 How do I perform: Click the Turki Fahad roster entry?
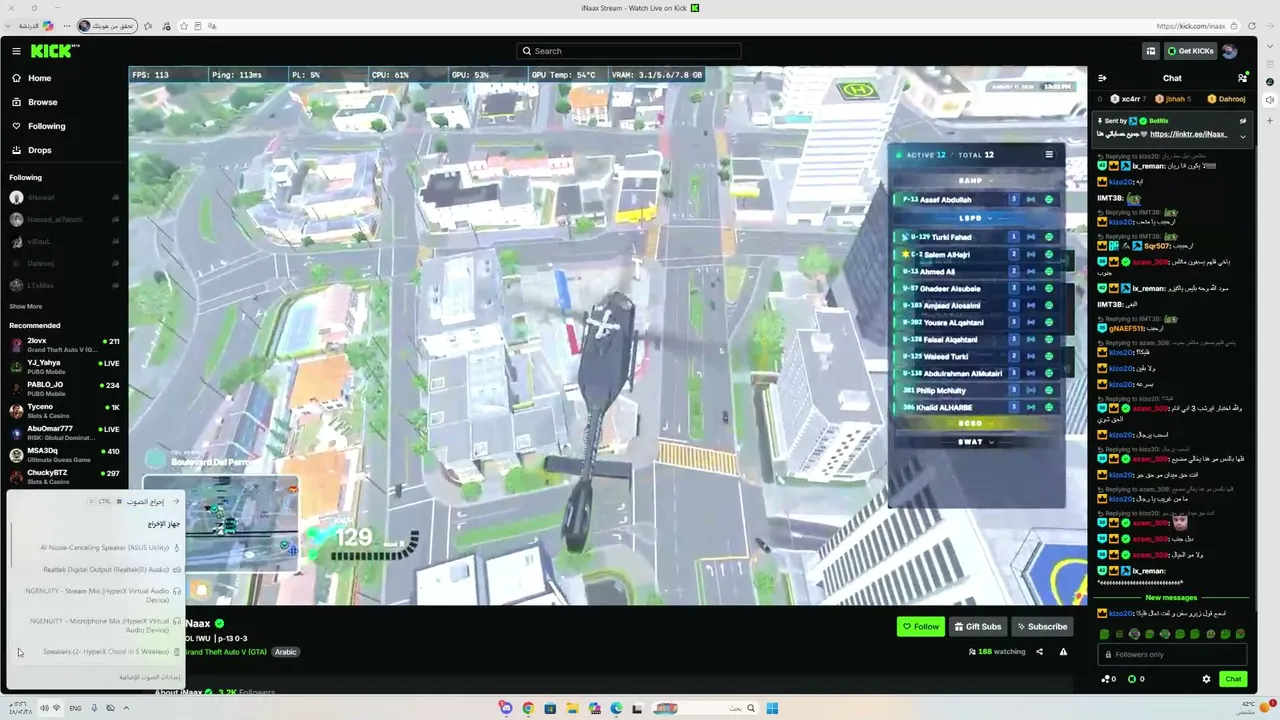[976, 237]
